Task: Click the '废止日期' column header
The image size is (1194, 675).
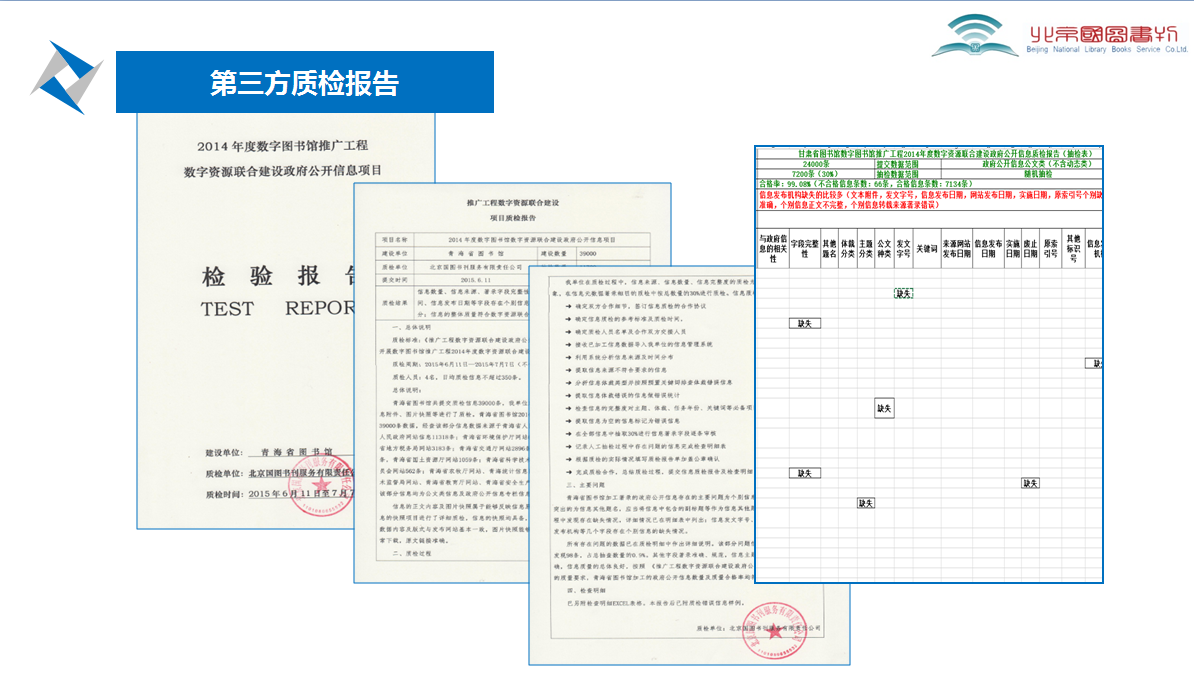Action: (x=1030, y=248)
